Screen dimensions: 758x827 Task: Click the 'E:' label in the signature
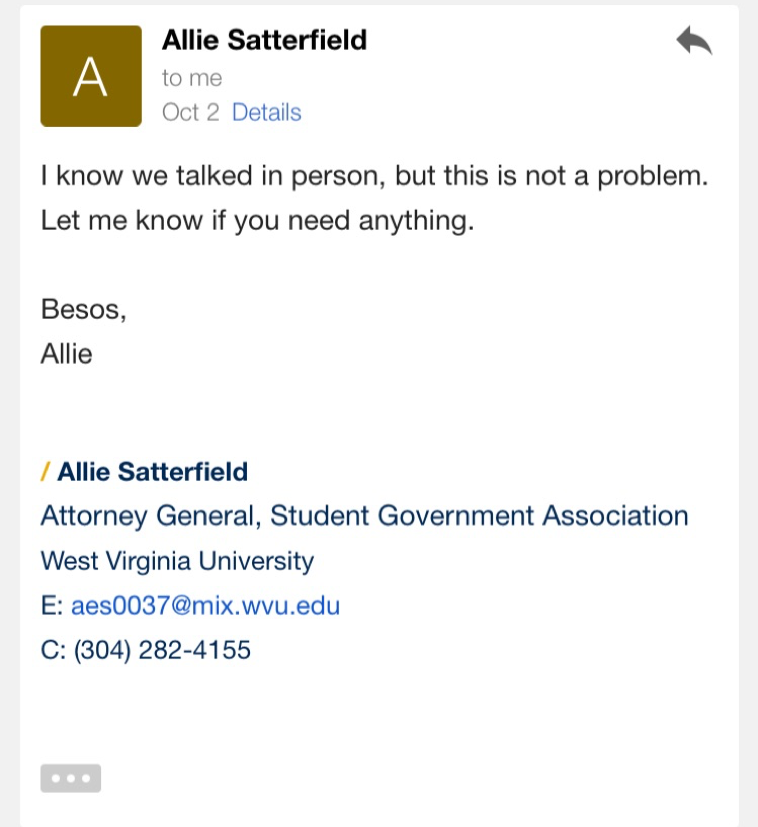(52, 605)
